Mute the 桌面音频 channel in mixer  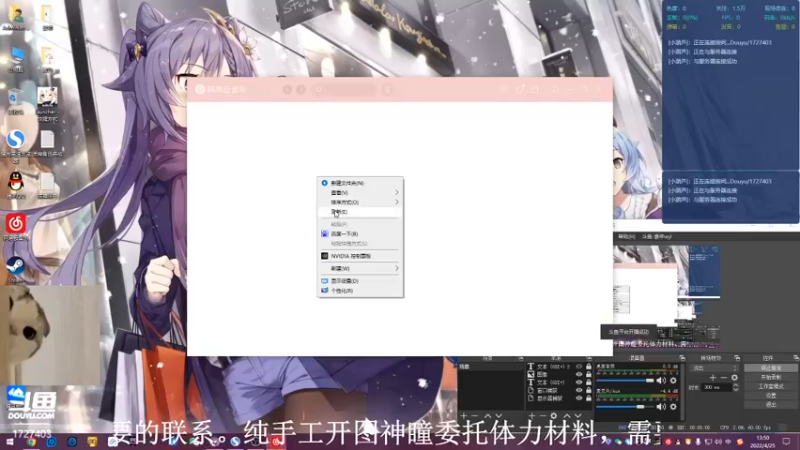661,381
